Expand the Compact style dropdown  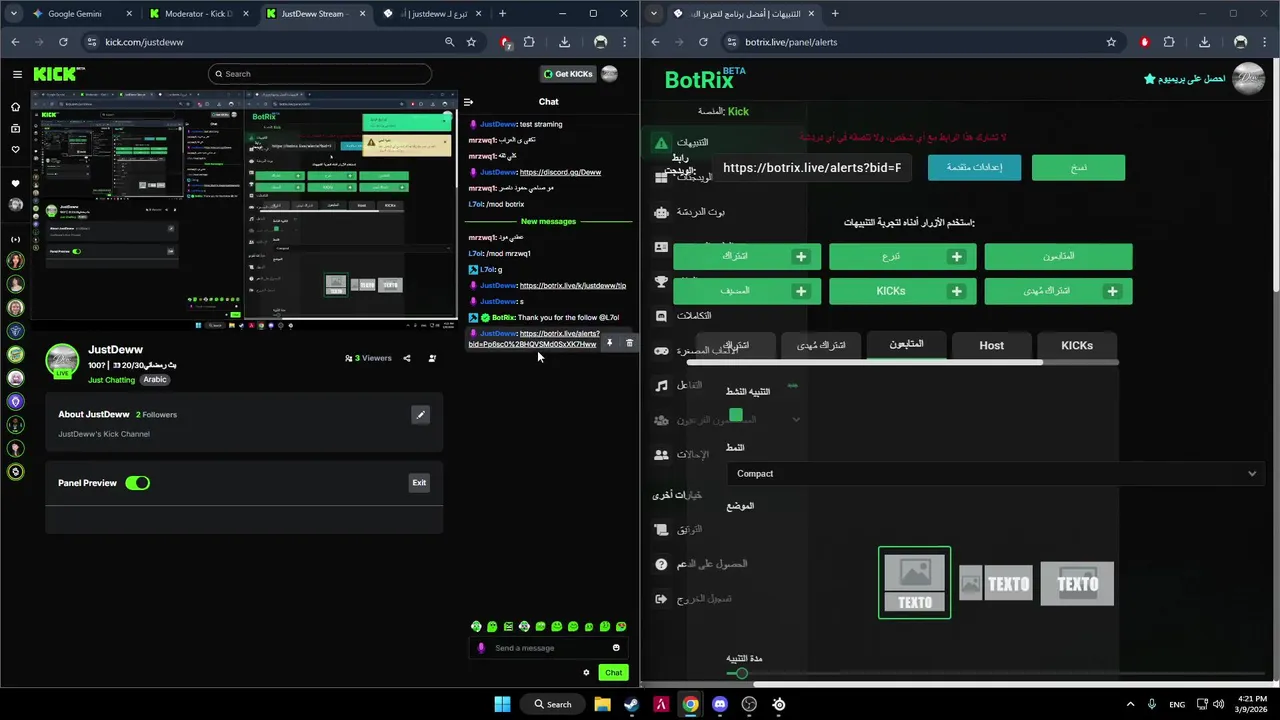pyautogui.click(x=995, y=474)
